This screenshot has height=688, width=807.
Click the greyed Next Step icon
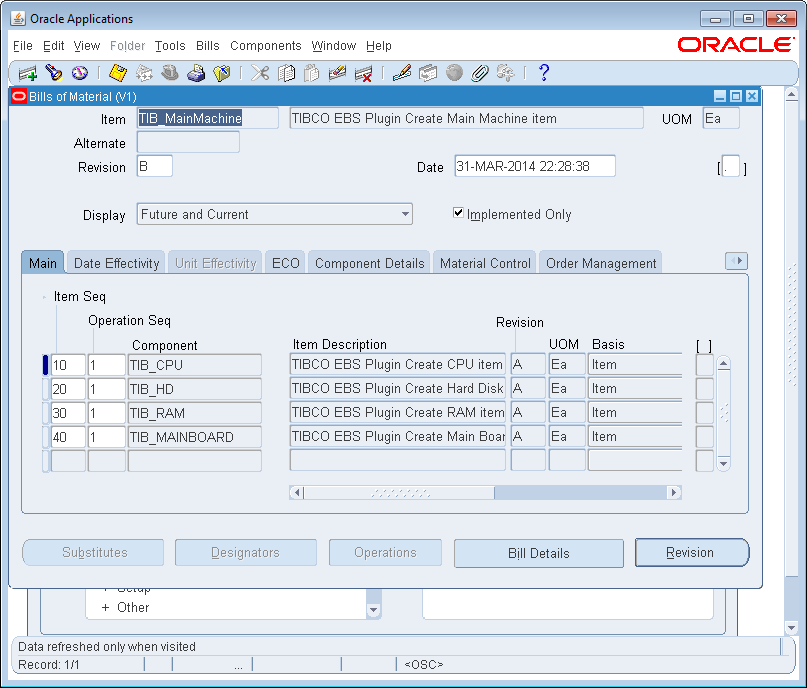[x=144, y=73]
